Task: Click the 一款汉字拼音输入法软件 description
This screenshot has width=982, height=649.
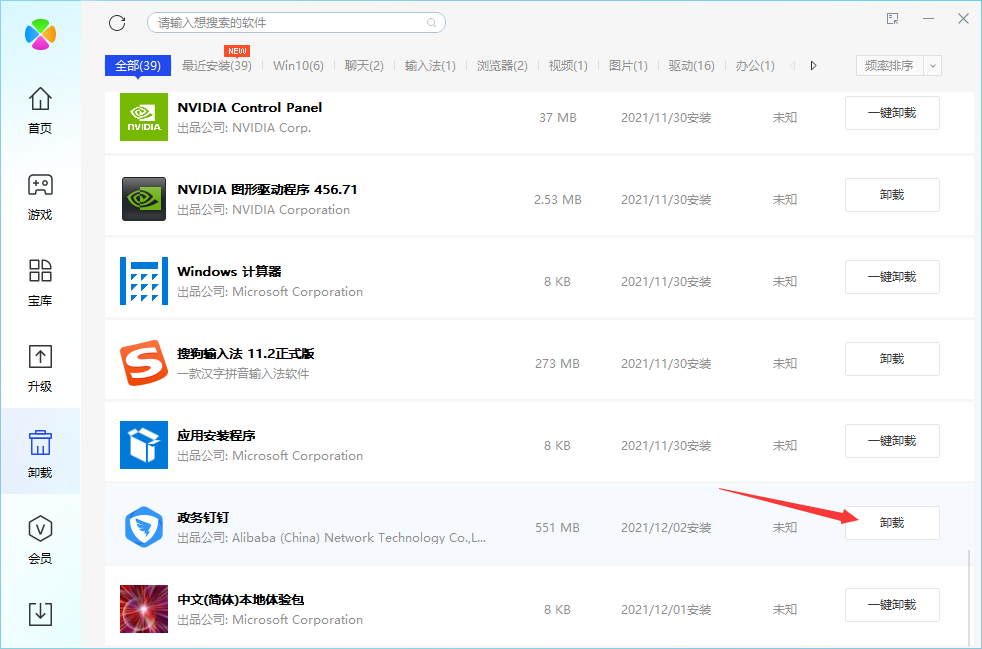Action: click(243, 374)
